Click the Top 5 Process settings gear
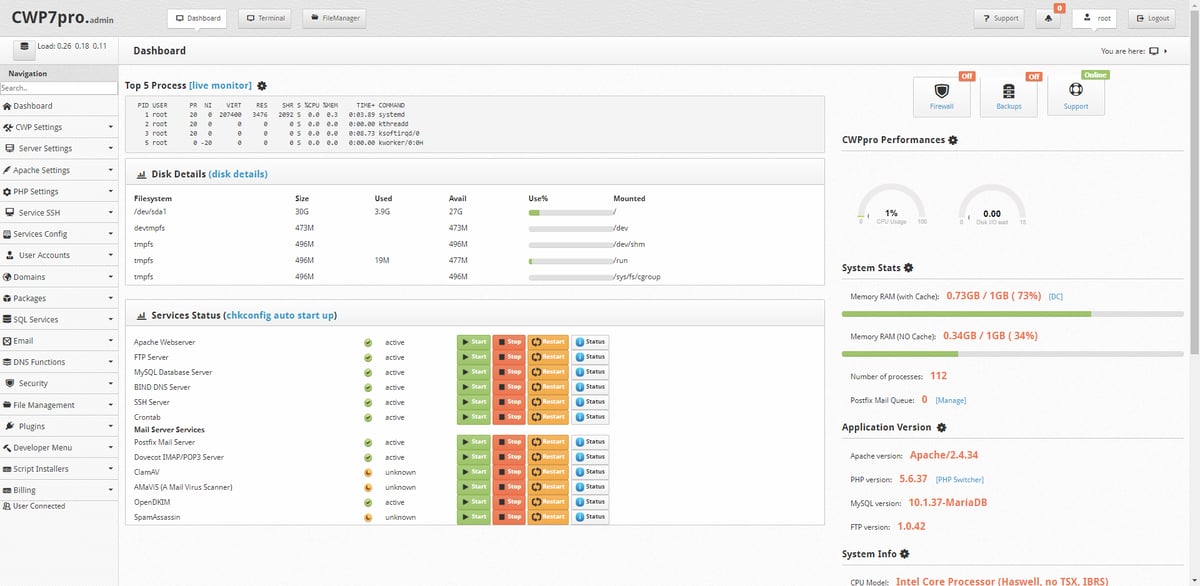Image resolution: width=1200 pixels, height=586 pixels. point(262,85)
